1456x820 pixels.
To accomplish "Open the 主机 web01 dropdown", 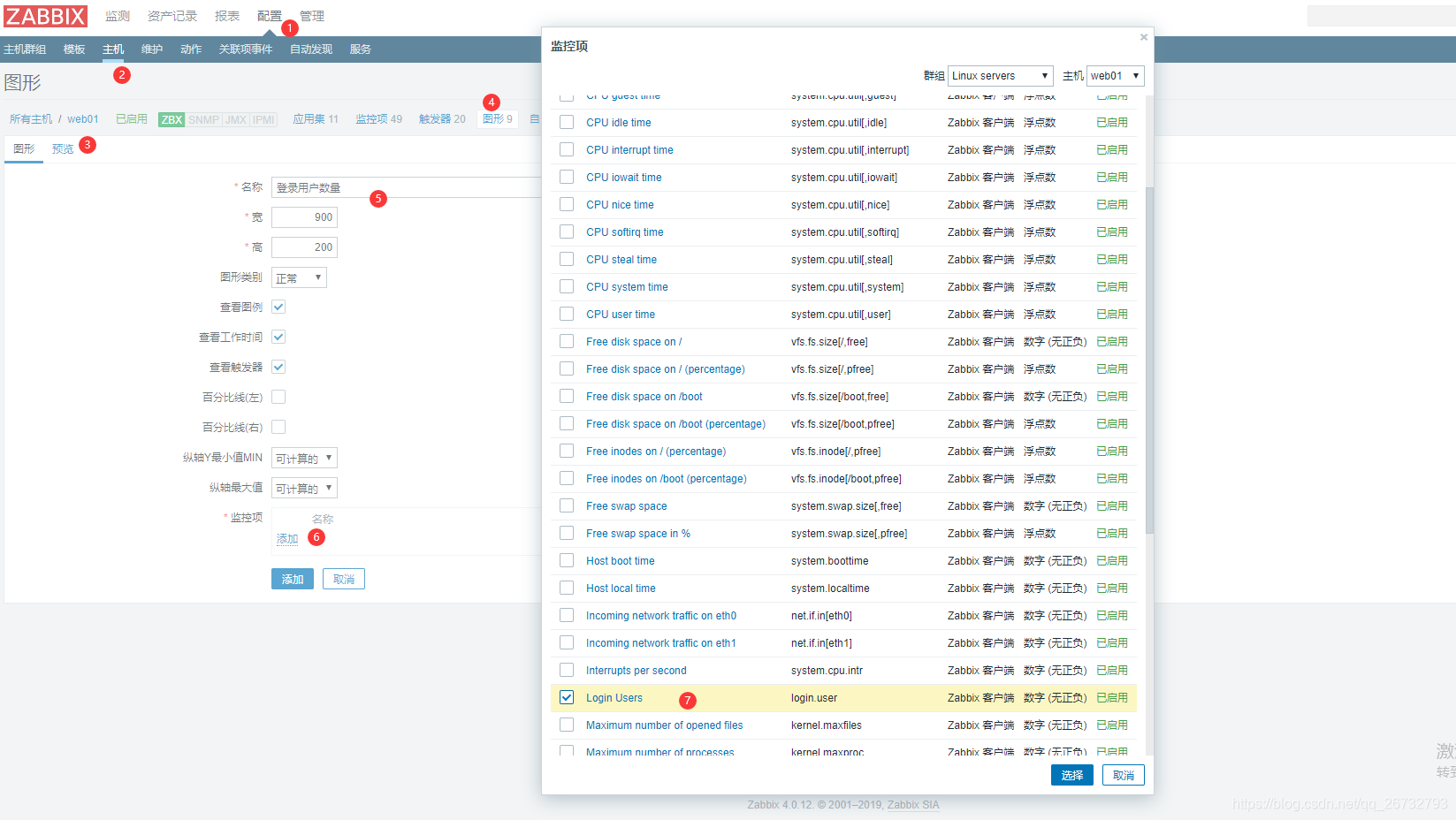I will click(x=1115, y=76).
